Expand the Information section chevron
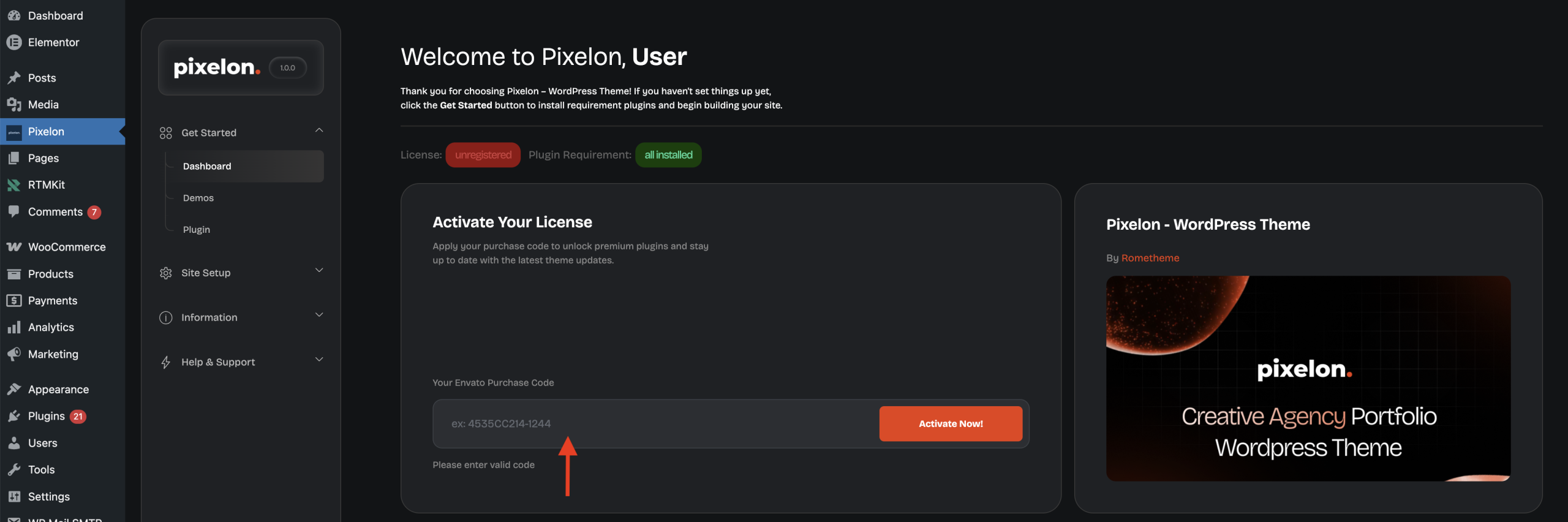1568x522 pixels. point(319,315)
